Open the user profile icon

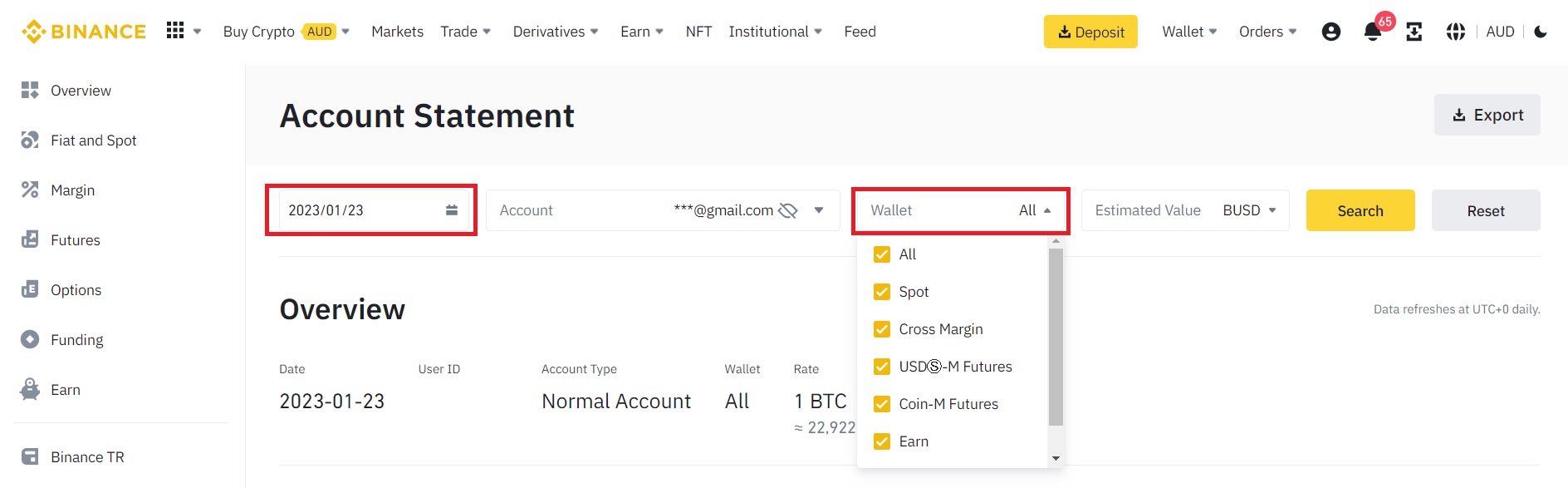pyautogui.click(x=1330, y=32)
